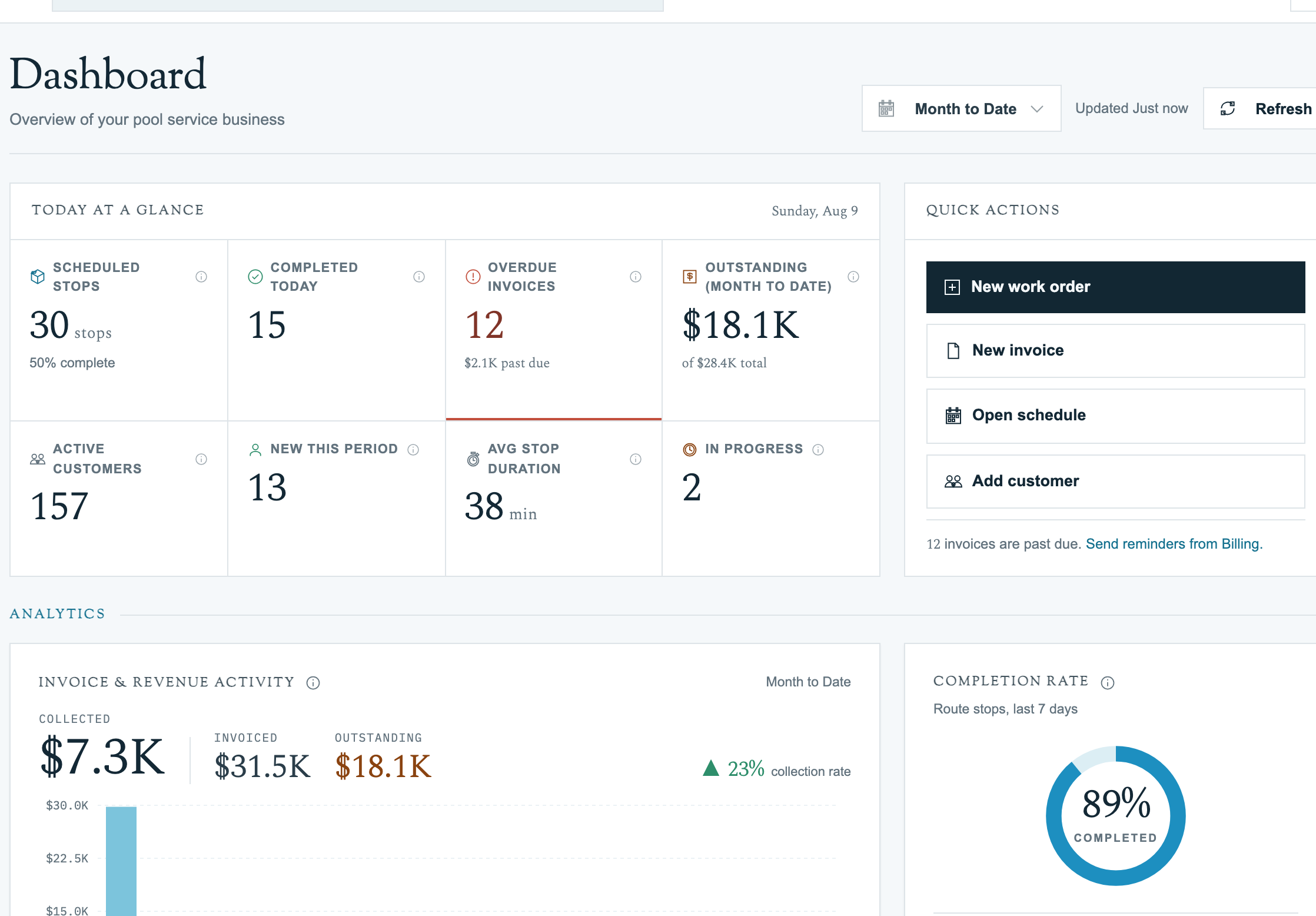This screenshot has height=916, width=1316.
Task: Click the Sunday, Aug 9 date label
Action: coord(815,211)
